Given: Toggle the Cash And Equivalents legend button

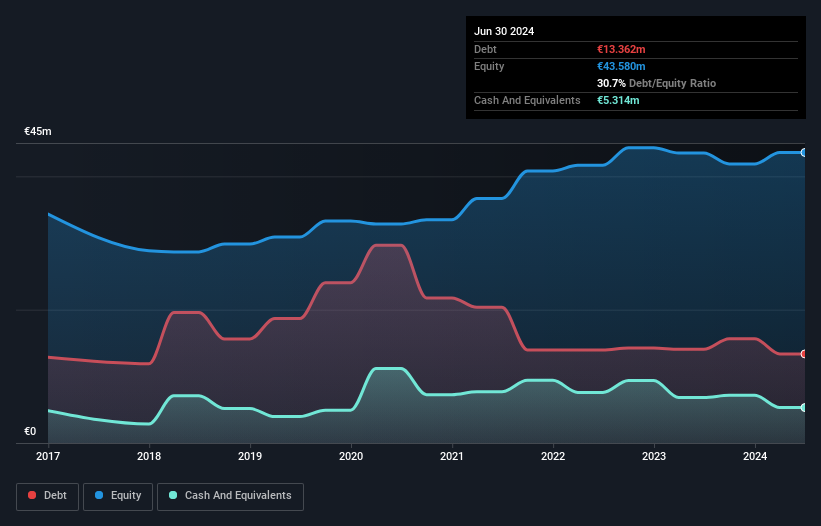Looking at the screenshot, I should click(x=230, y=496).
